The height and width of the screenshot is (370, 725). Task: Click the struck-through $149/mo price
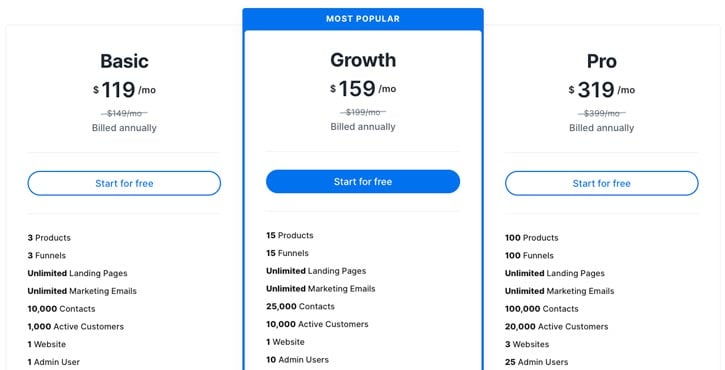coord(124,113)
